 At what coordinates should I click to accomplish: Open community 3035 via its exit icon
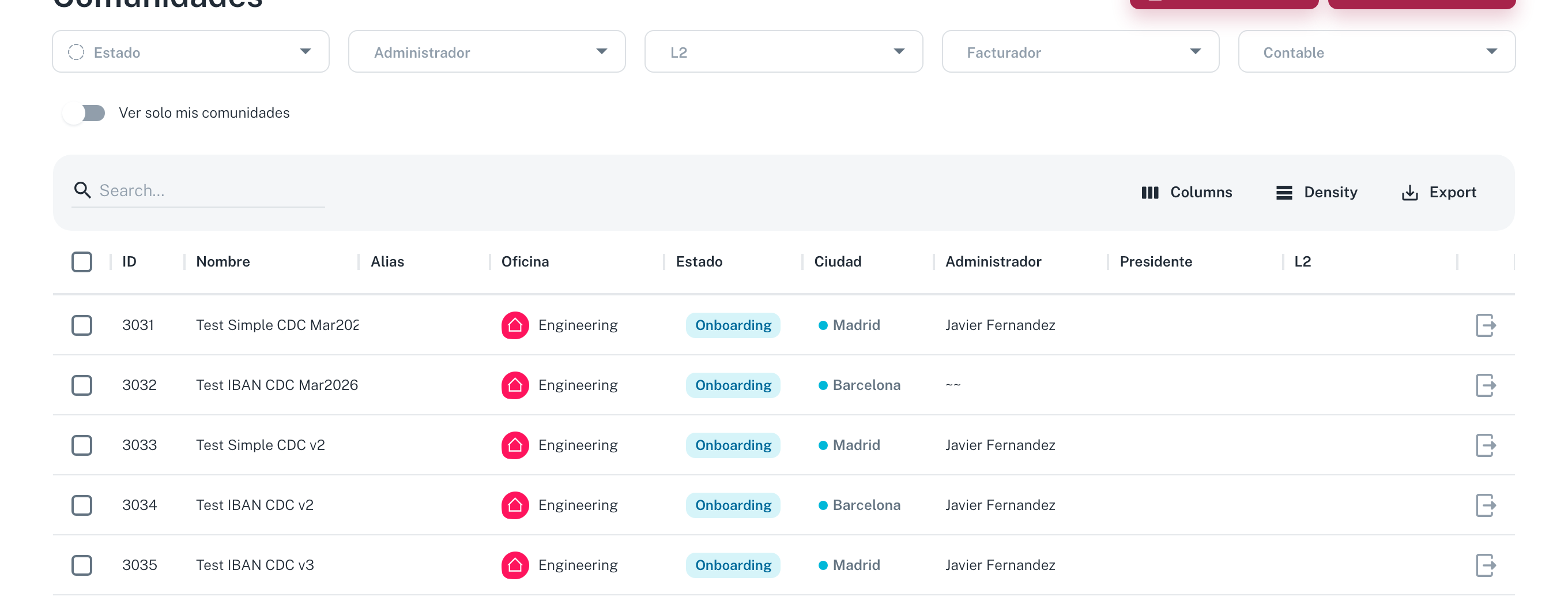[x=1485, y=565]
